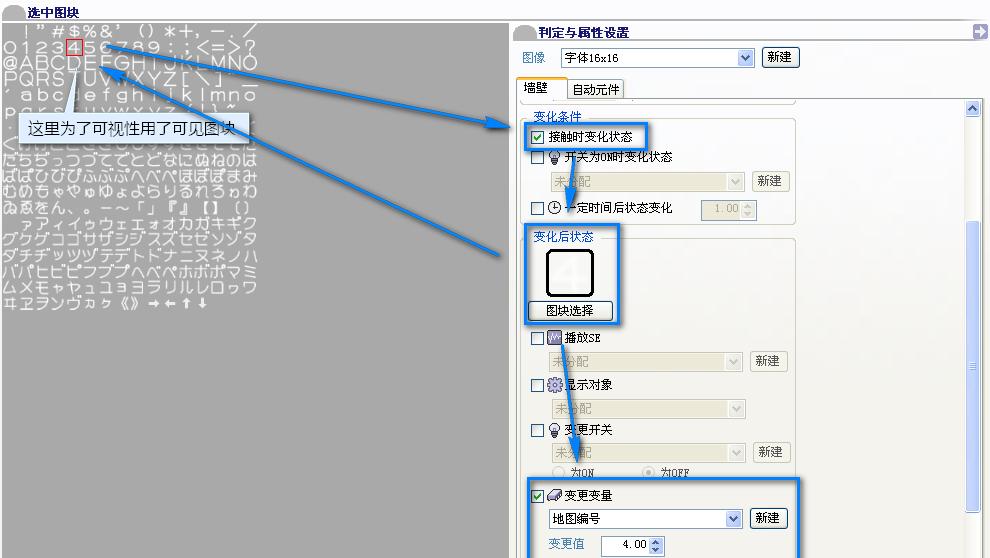Click the properties panel scrollbar thumb
Screen dimensions: 990x558
[972, 366]
